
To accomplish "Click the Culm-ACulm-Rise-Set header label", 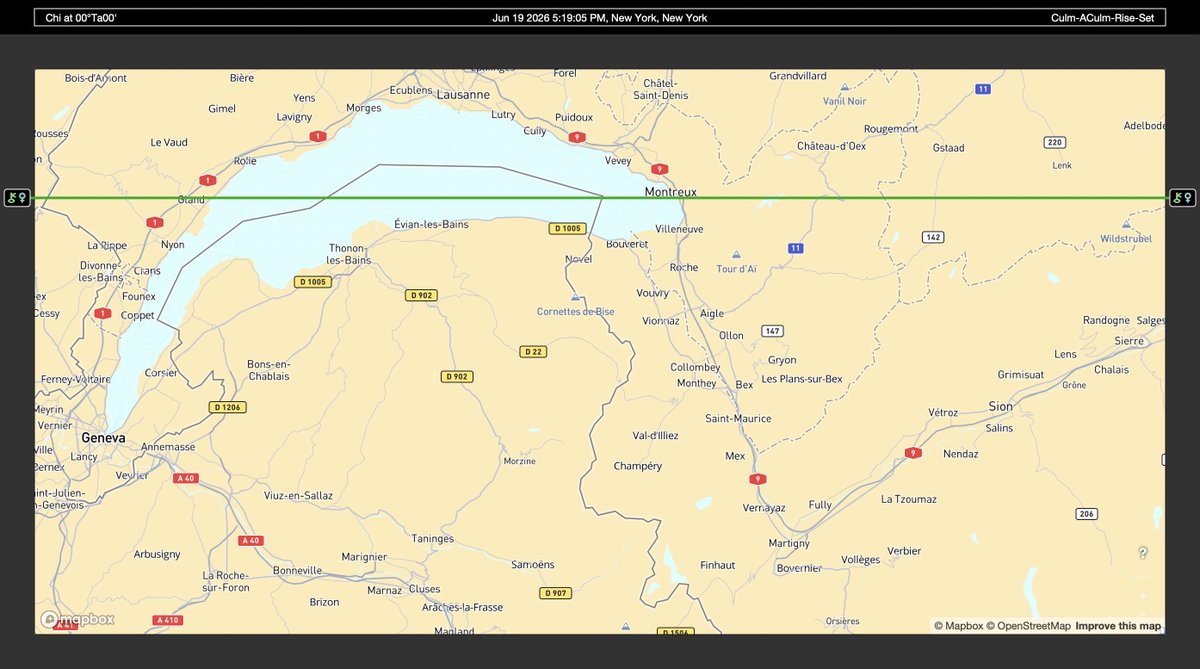I will tap(1103, 18).
